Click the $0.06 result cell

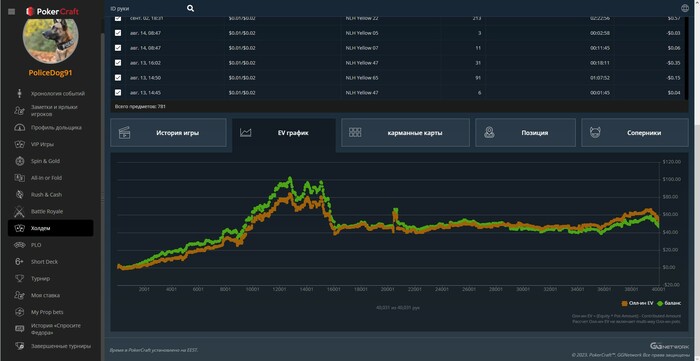coord(674,48)
